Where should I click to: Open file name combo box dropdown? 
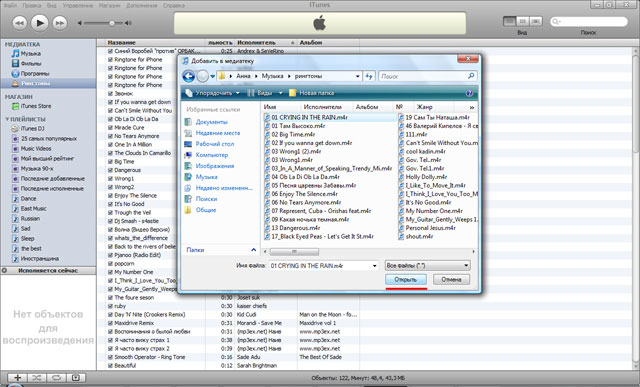pos(374,266)
